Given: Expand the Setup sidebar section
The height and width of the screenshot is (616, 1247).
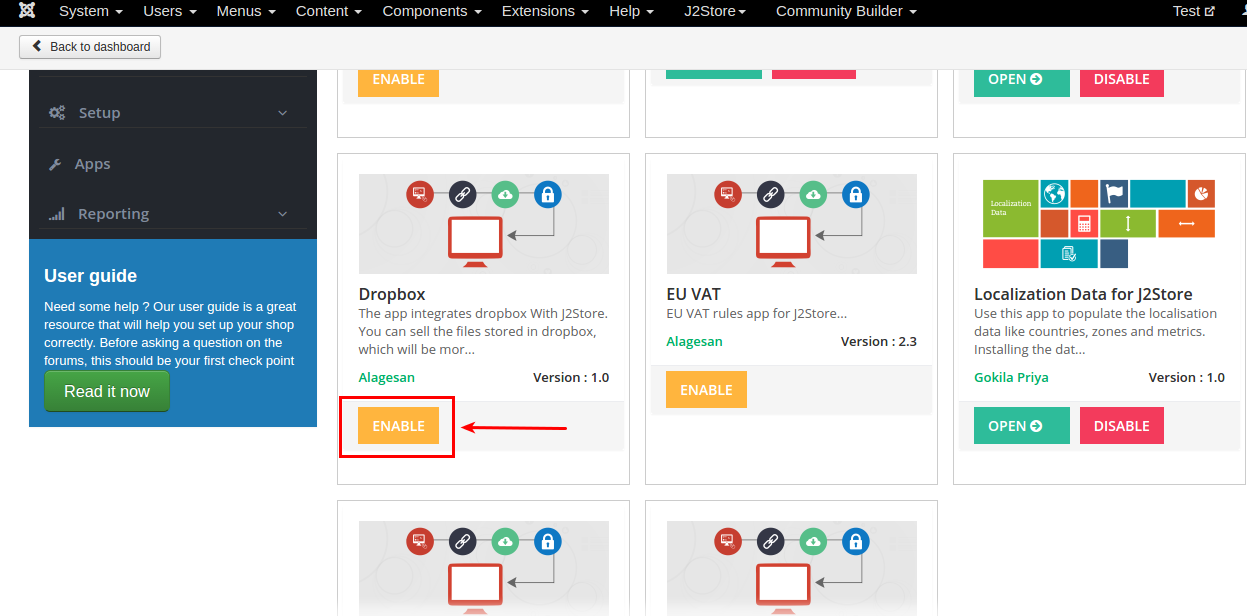Looking at the screenshot, I should coord(173,113).
